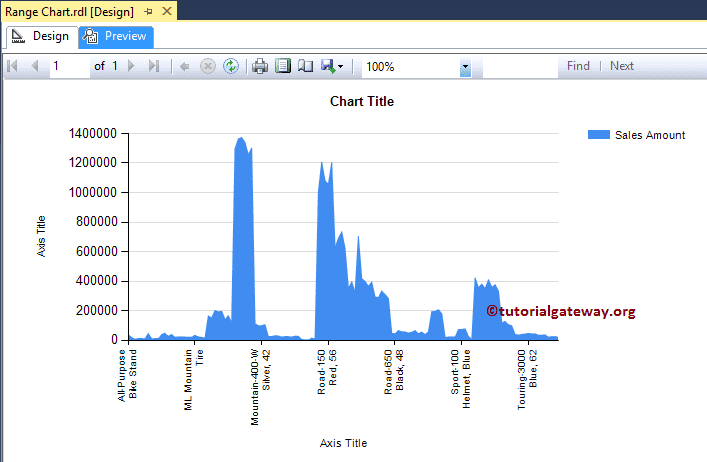Click the 'of 1' total pages text

[x=106, y=66]
